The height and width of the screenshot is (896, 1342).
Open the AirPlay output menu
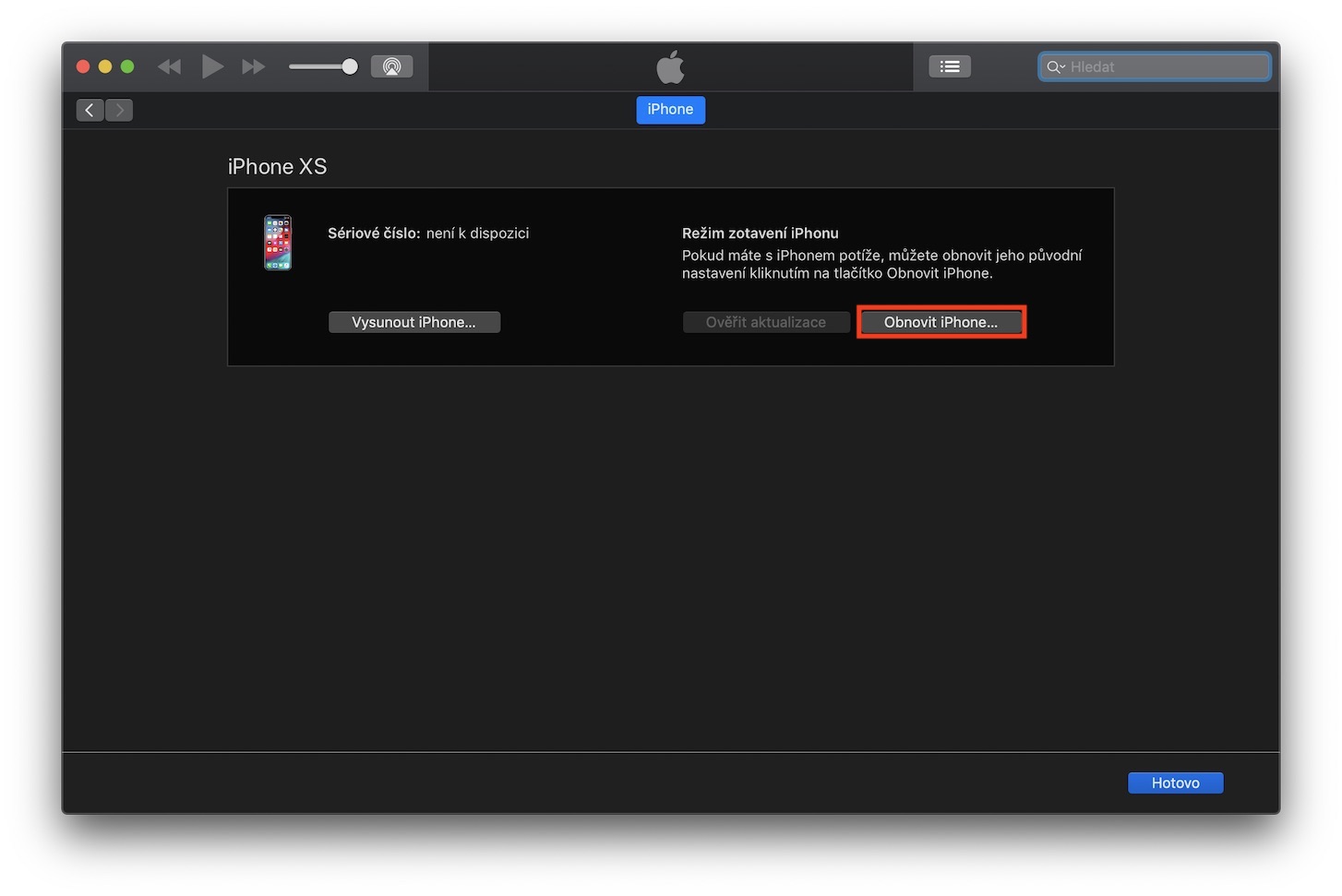[x=391, y=66]
